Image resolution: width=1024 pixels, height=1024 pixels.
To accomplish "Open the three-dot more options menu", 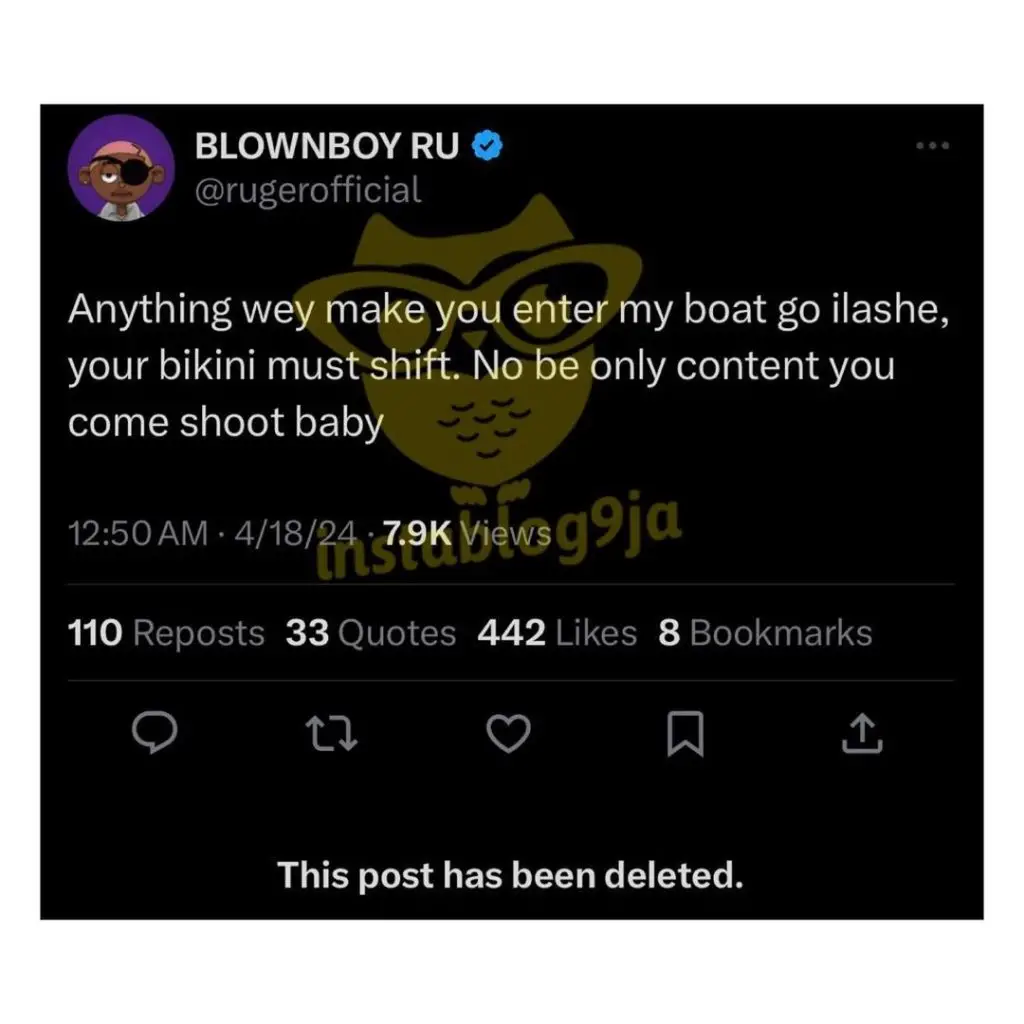I will pos(933,145).
